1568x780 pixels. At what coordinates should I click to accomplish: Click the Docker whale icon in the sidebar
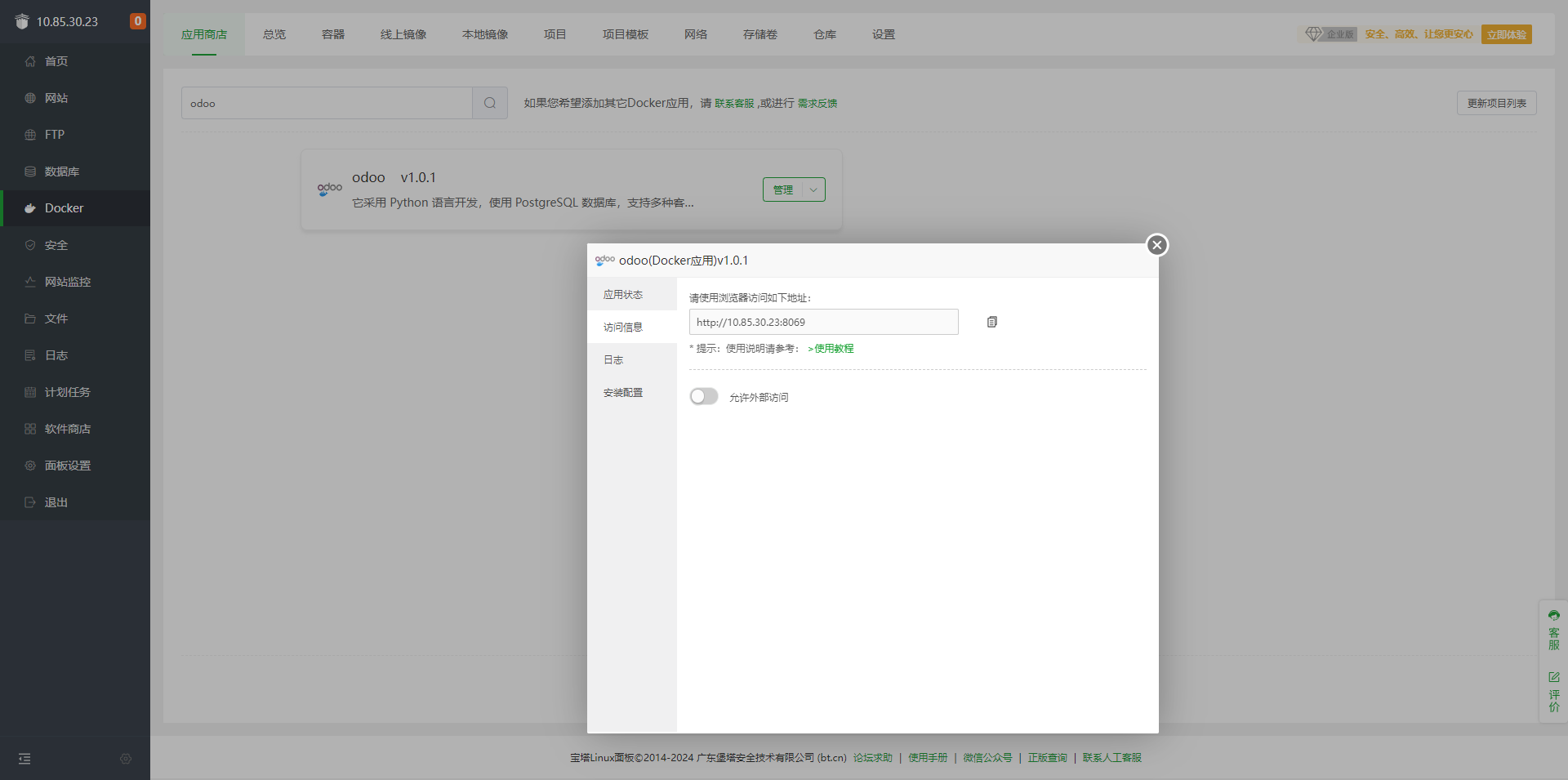30,208
